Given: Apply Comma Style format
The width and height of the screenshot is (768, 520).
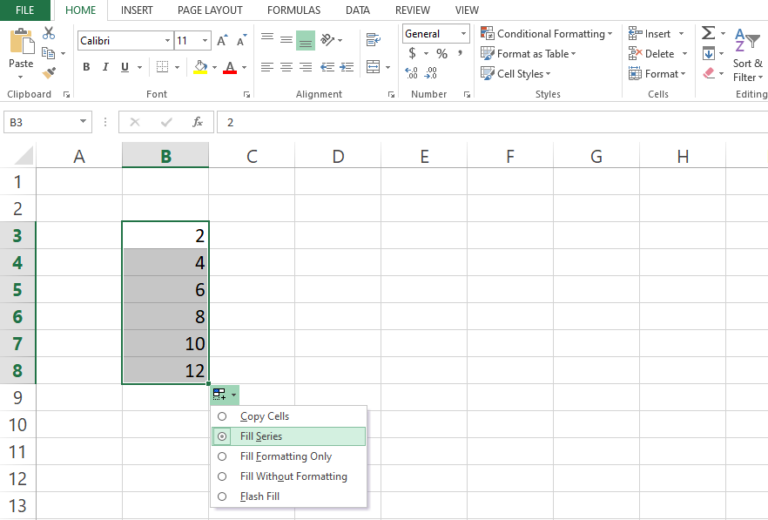Looking at the screenshot, I should click(x=460, y=53).
